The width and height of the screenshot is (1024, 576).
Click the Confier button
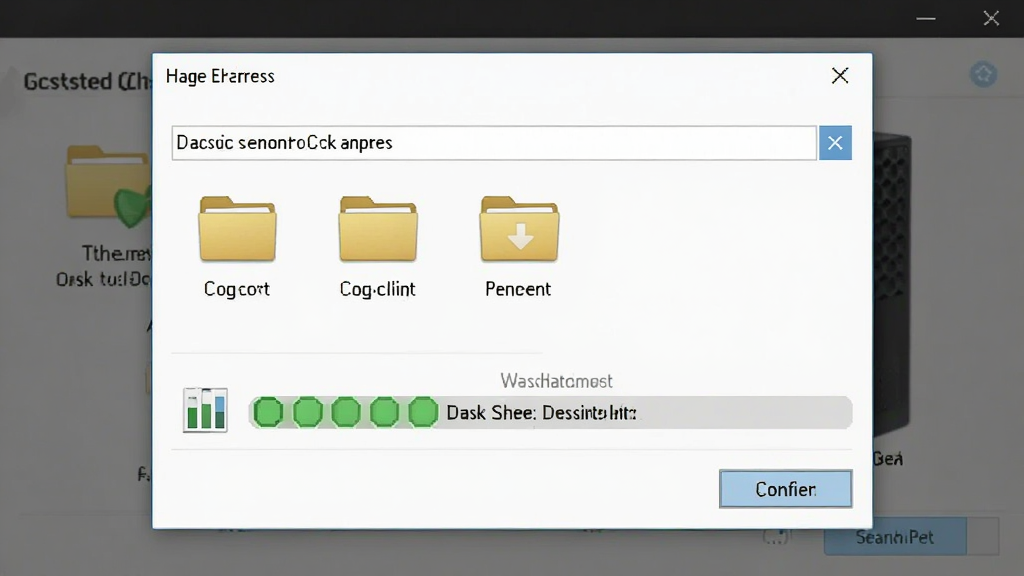pyautogui.click(x=786, y=488)
